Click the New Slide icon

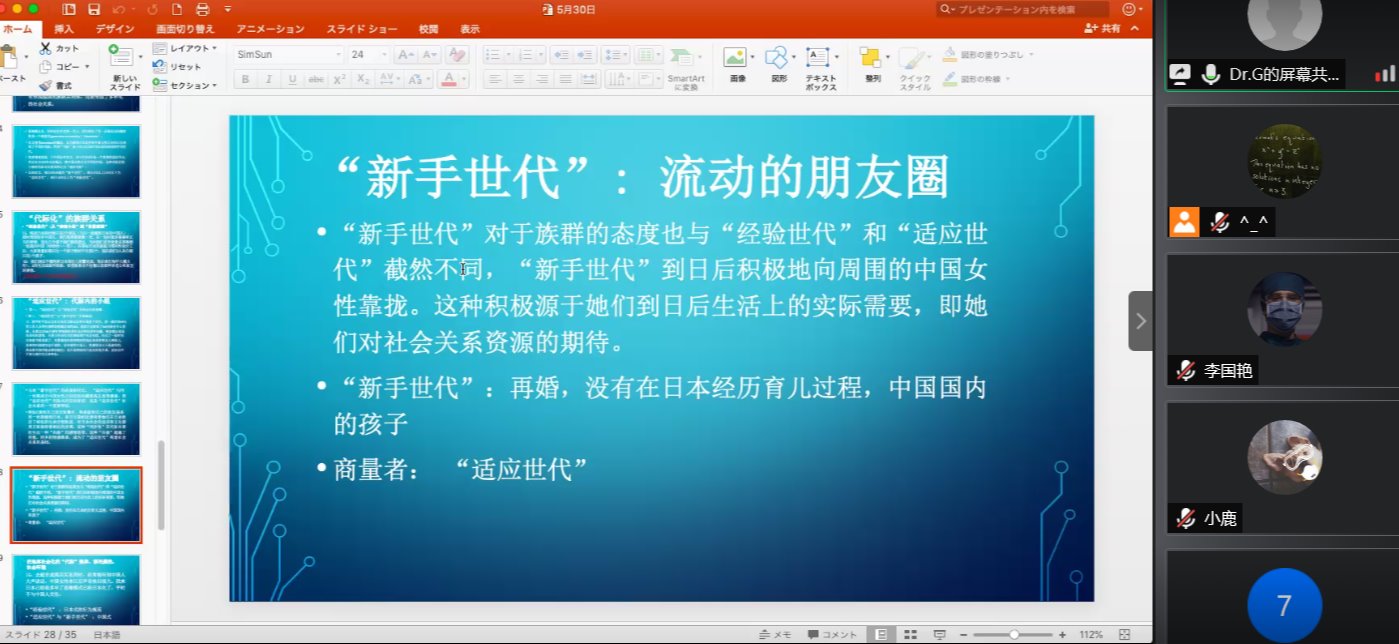(126, 58)
